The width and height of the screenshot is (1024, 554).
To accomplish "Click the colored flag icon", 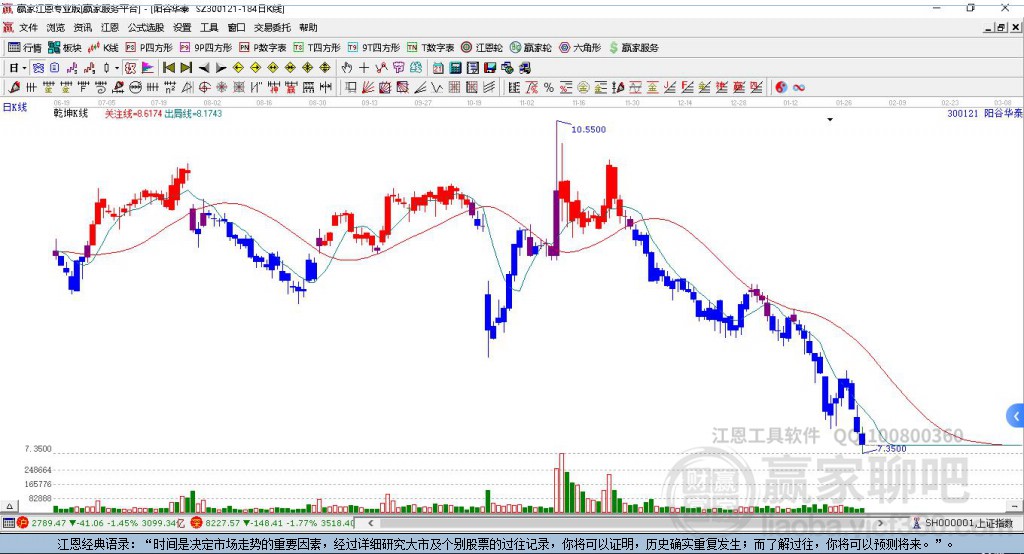I will [x=148, y=68].
